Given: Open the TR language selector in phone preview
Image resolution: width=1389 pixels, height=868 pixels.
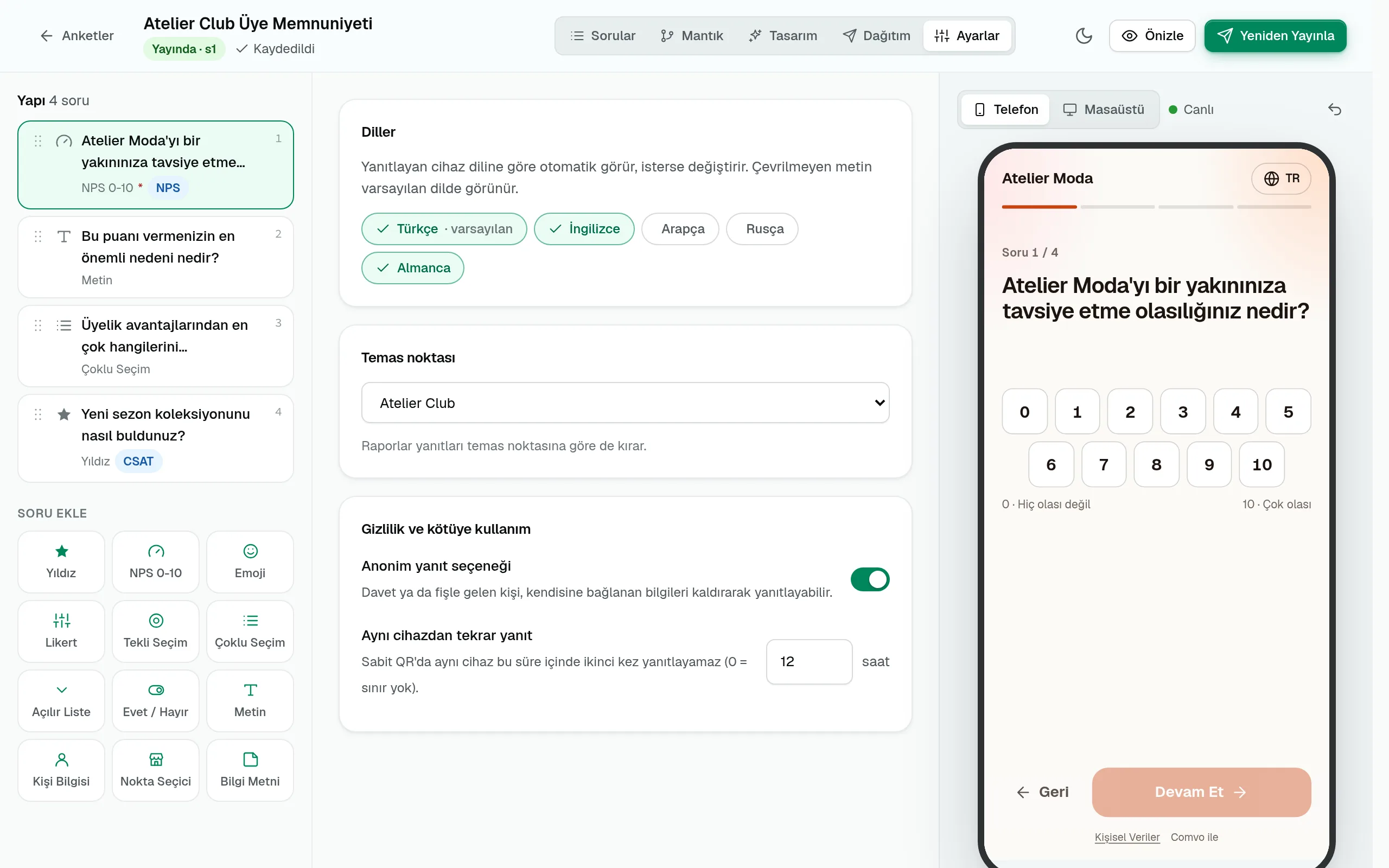Looking at the screenshot, I should [1281, 178].
